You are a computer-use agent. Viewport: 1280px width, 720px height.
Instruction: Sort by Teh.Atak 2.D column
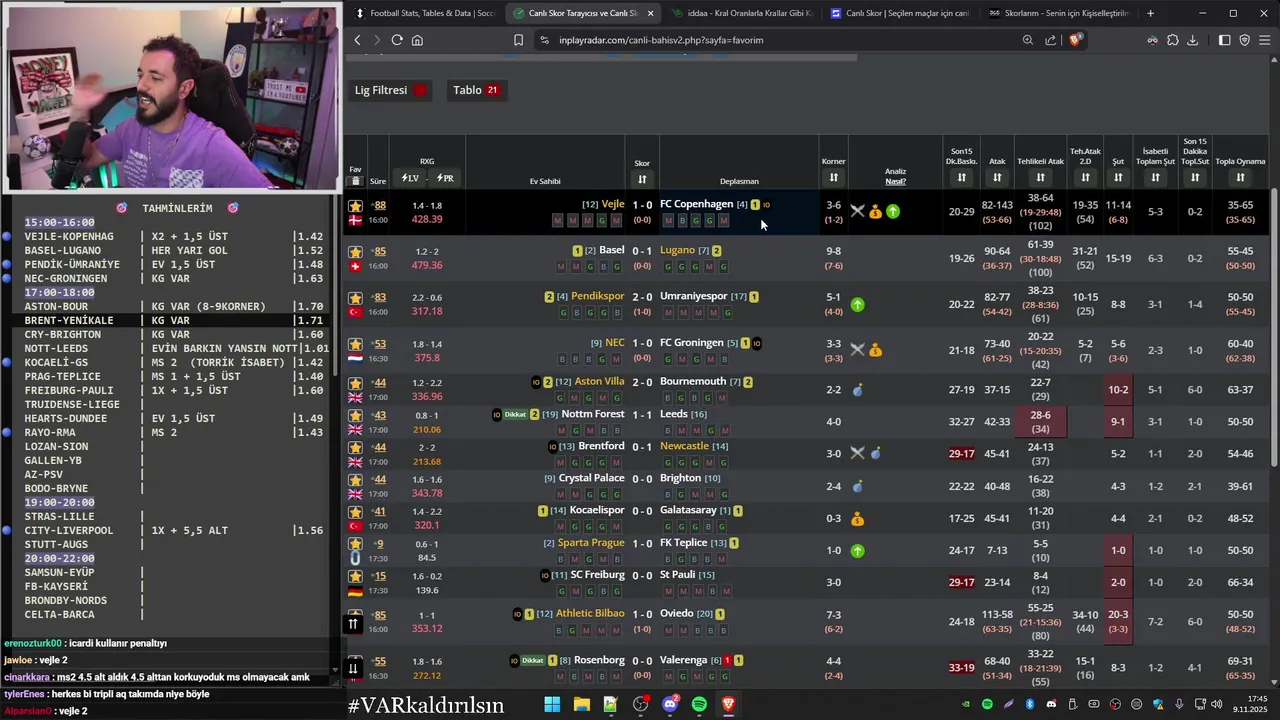point(1085,178)
